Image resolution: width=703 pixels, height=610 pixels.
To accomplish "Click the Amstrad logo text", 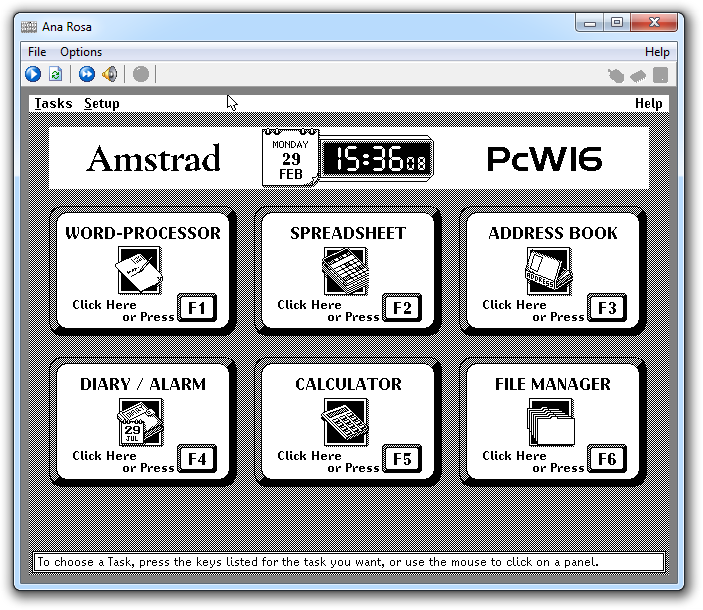I will 153,159.
